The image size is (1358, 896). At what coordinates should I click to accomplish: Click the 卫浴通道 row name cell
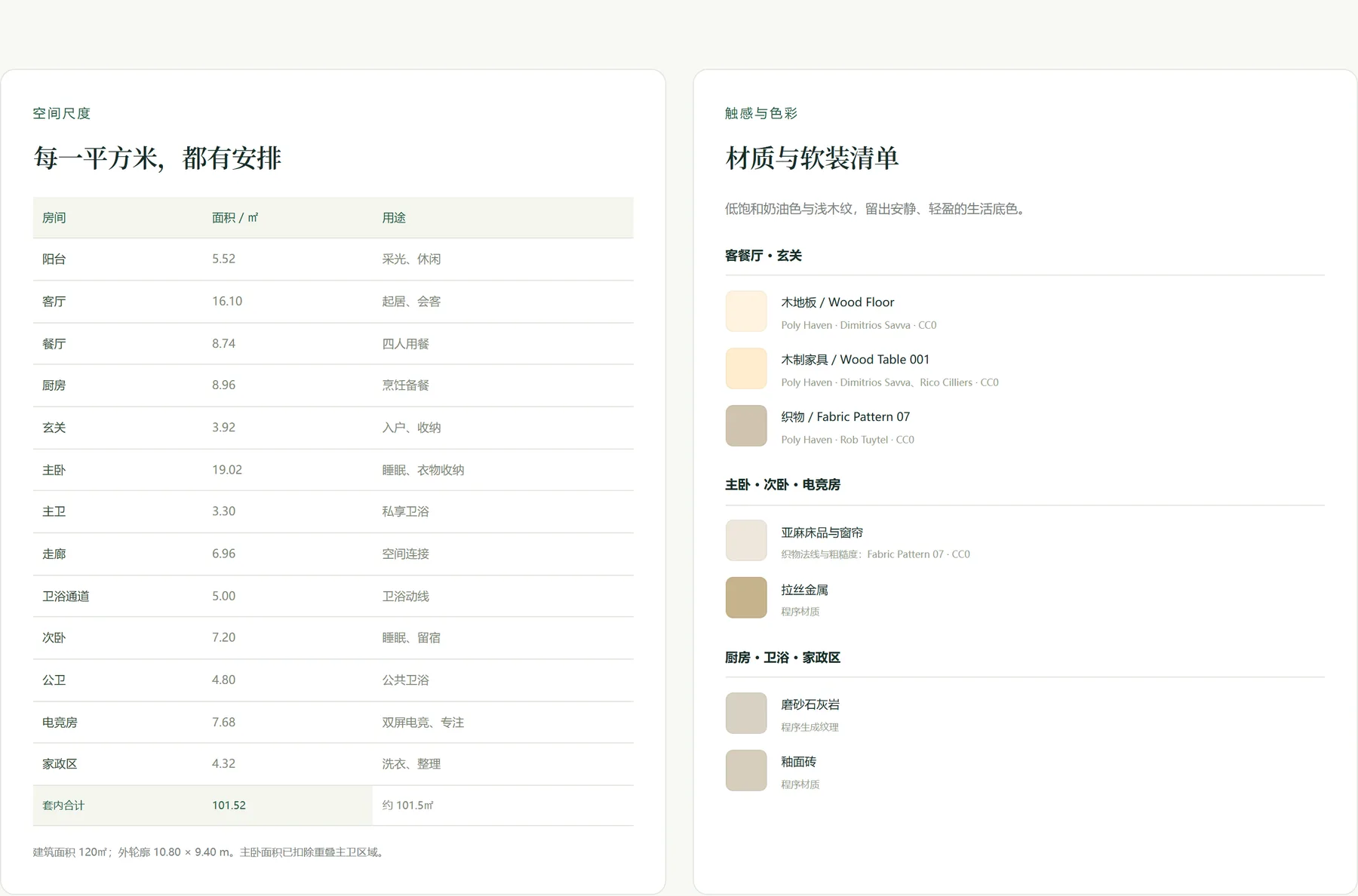[x=66, y=597]
